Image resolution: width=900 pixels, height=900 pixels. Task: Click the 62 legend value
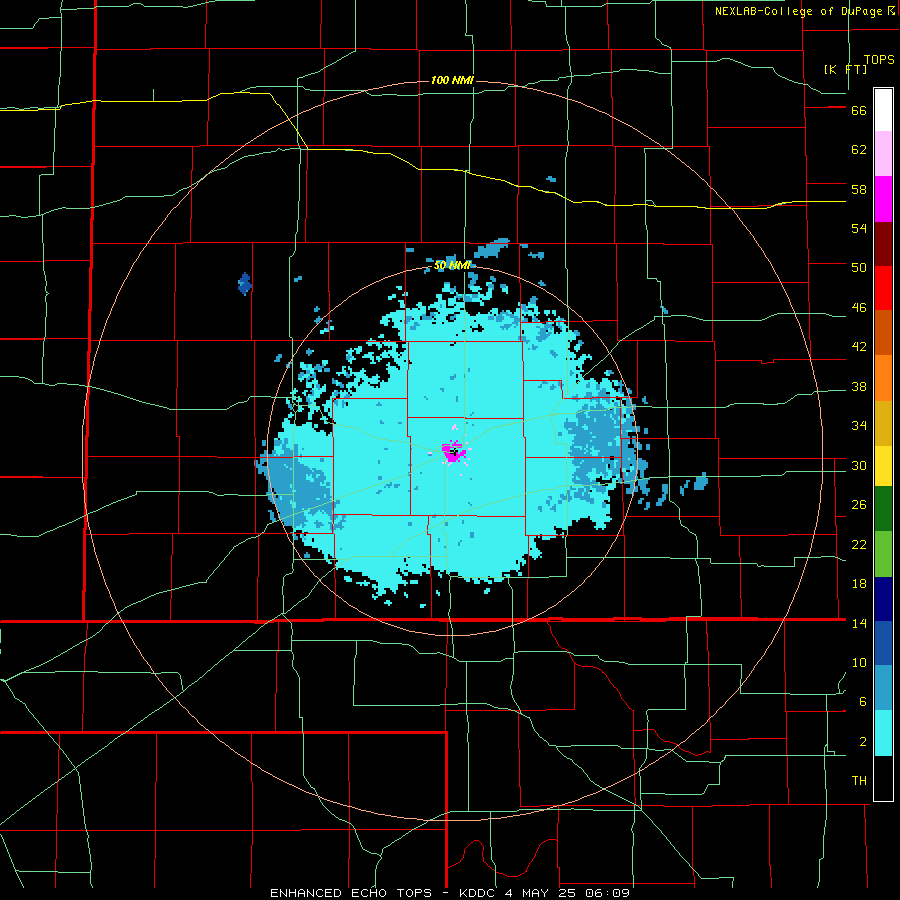pos(859,150)
